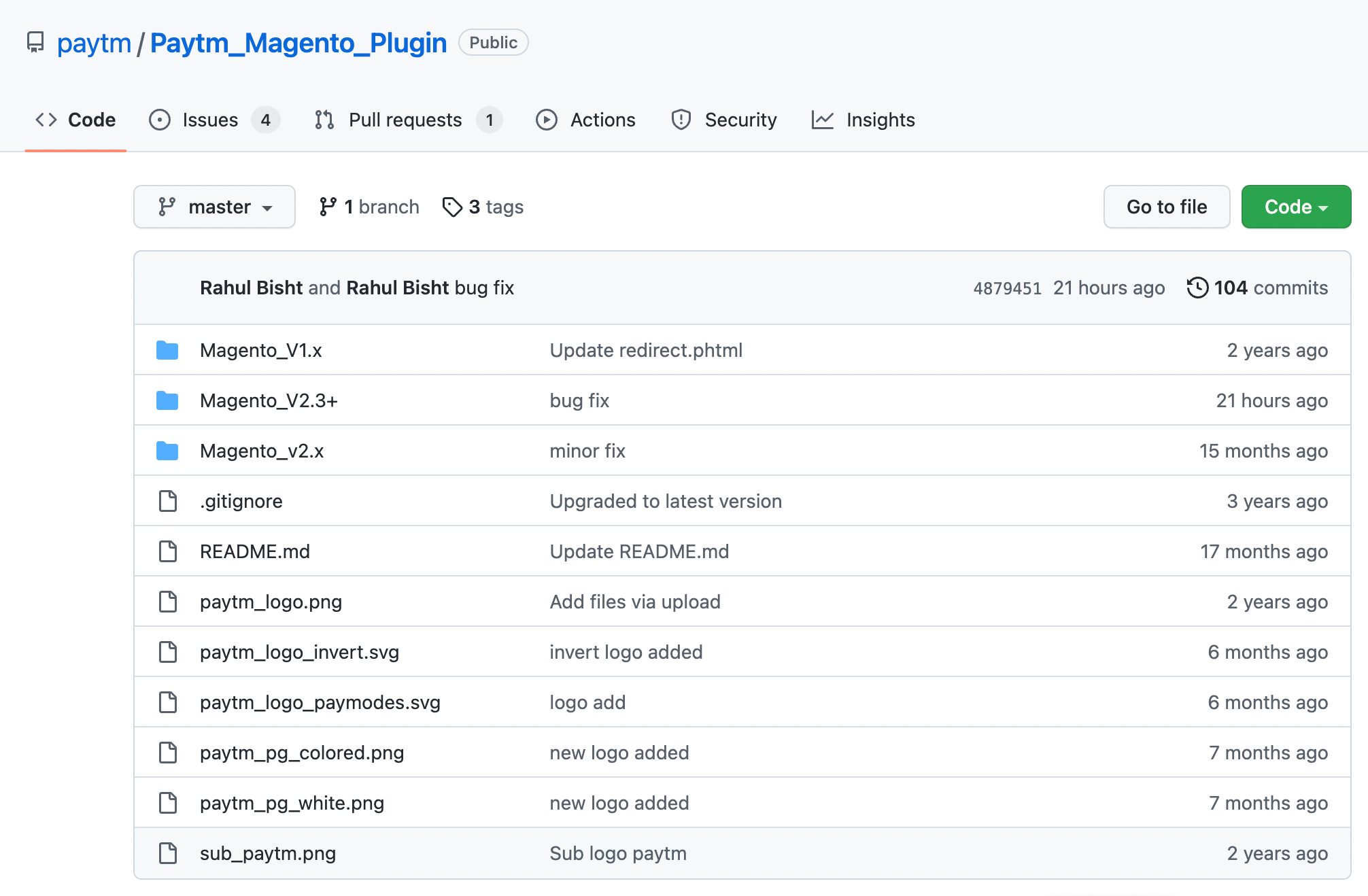This screenshot has width=1368, height=896.
Task: Open the Insights tab
Action: 863,120
